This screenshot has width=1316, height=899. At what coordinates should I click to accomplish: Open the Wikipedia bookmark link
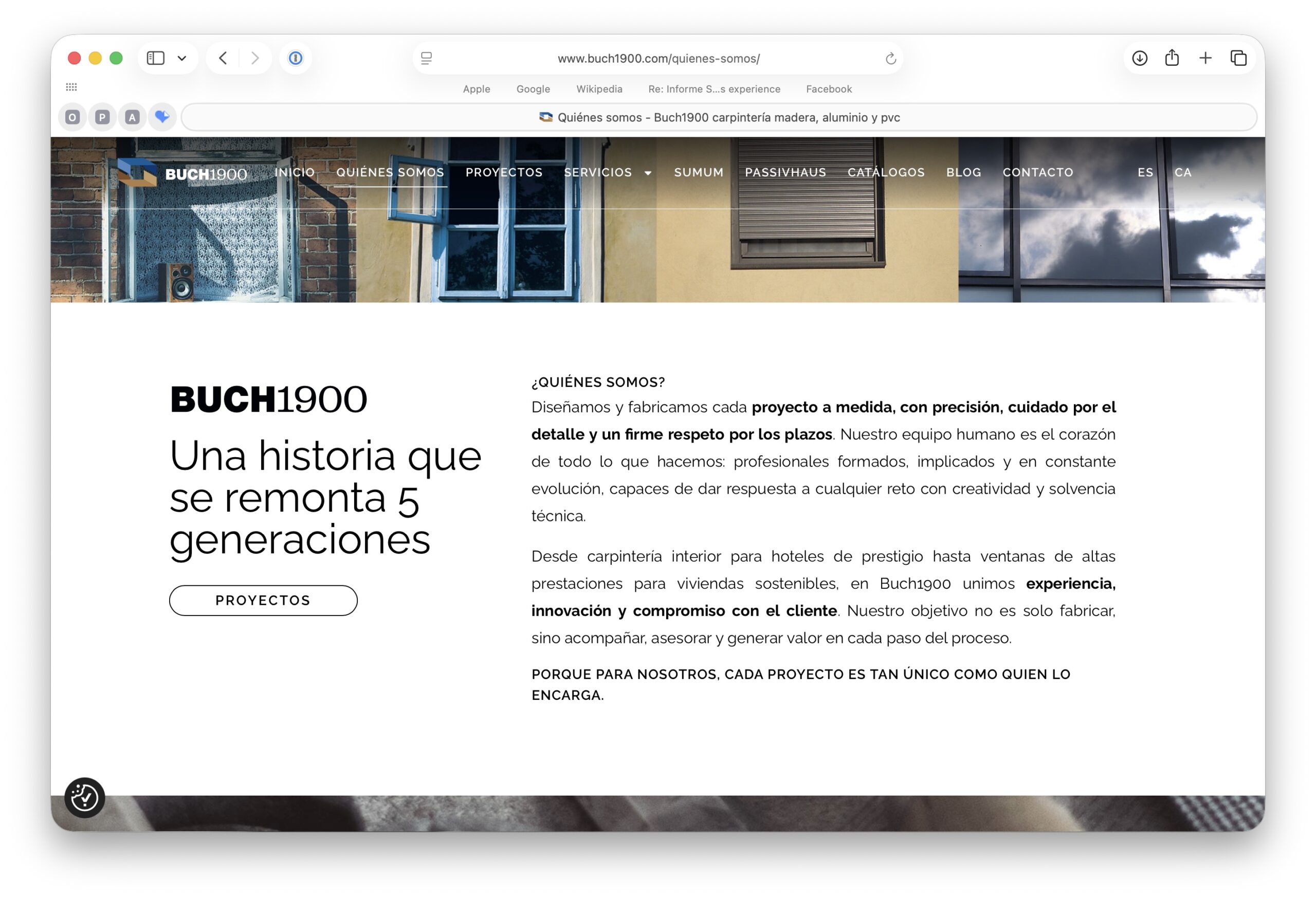click(x=598, y=89)
